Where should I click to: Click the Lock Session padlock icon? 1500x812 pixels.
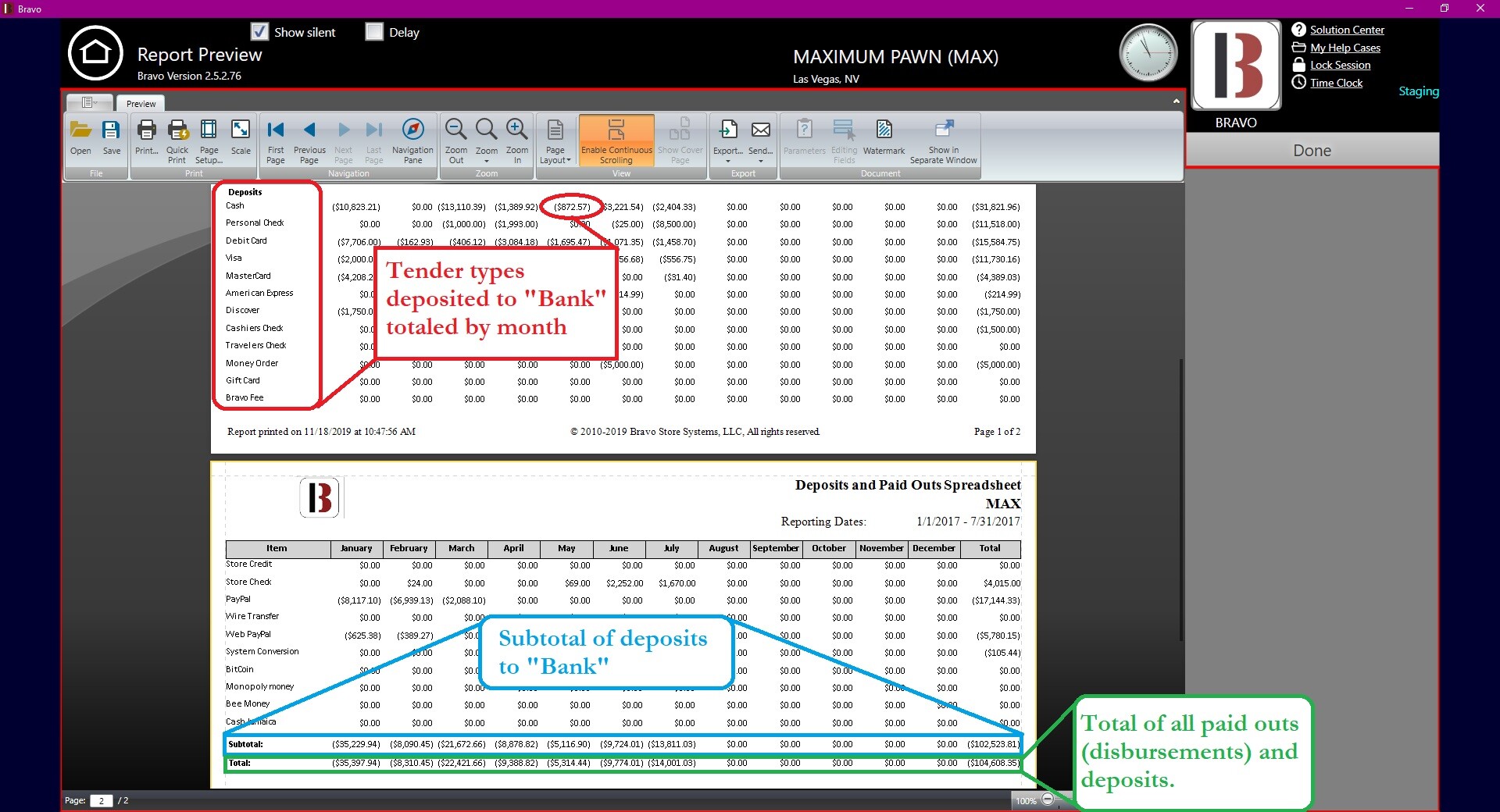tap(1298, 65)
